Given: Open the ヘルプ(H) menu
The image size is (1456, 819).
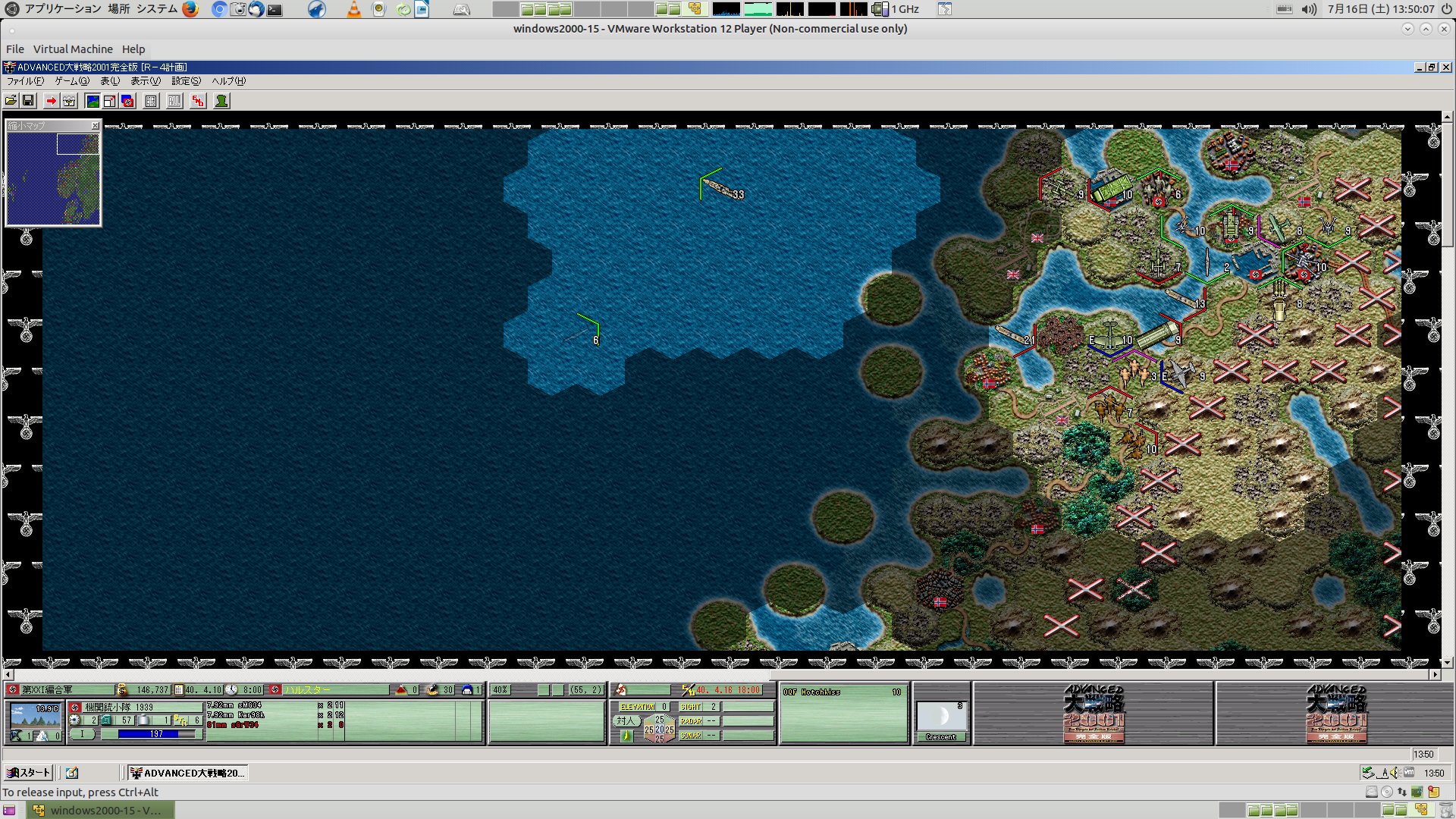Looking at the screenshot, I should click(x=228, y=81).
